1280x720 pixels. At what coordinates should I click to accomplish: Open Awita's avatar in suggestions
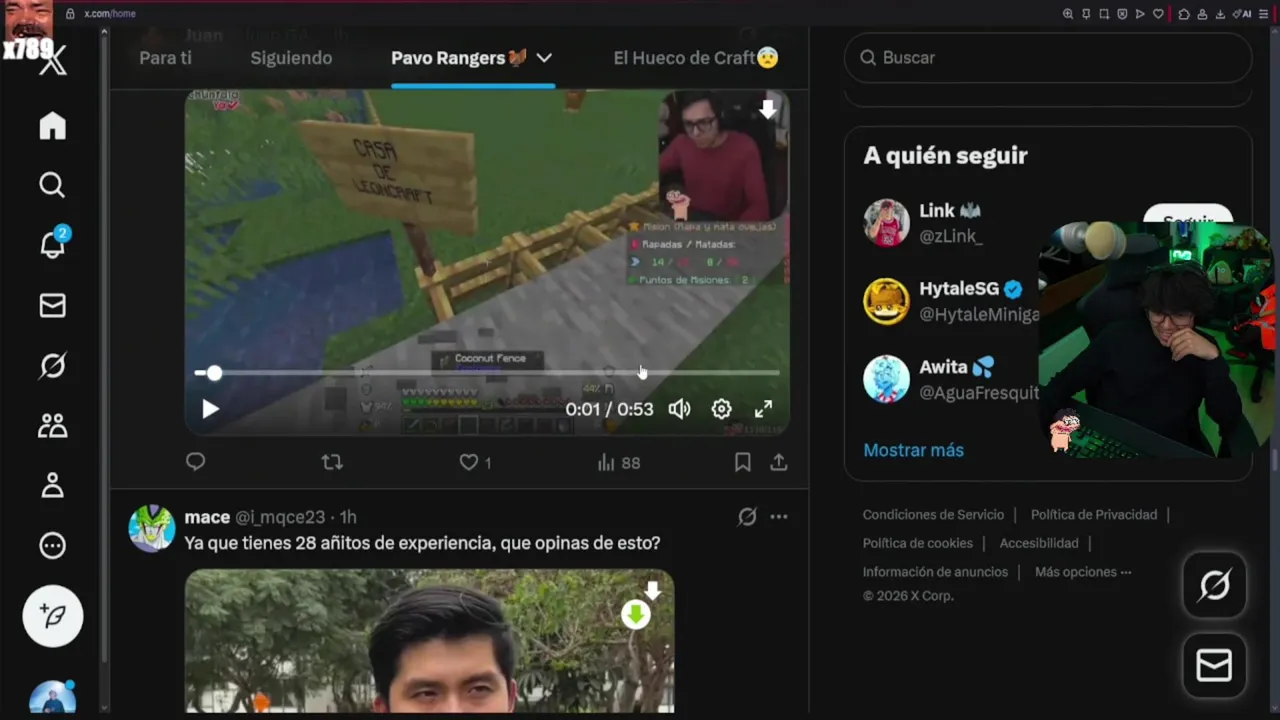pyautogui.click(x=886, y=380)
